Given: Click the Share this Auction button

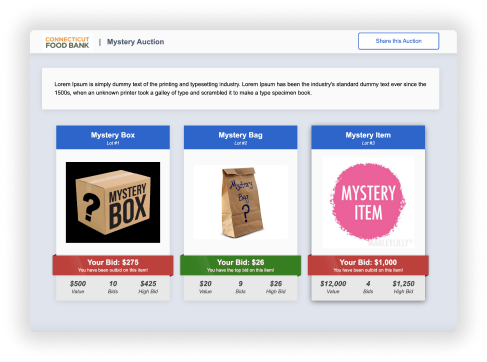Looking at the screenshot, I should 398,41.
